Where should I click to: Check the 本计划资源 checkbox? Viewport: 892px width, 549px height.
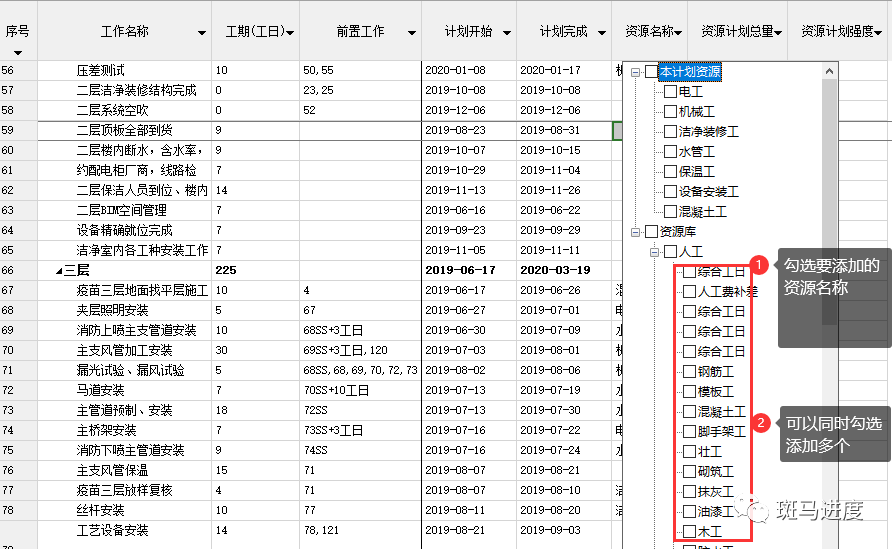(x=651, y=72)
